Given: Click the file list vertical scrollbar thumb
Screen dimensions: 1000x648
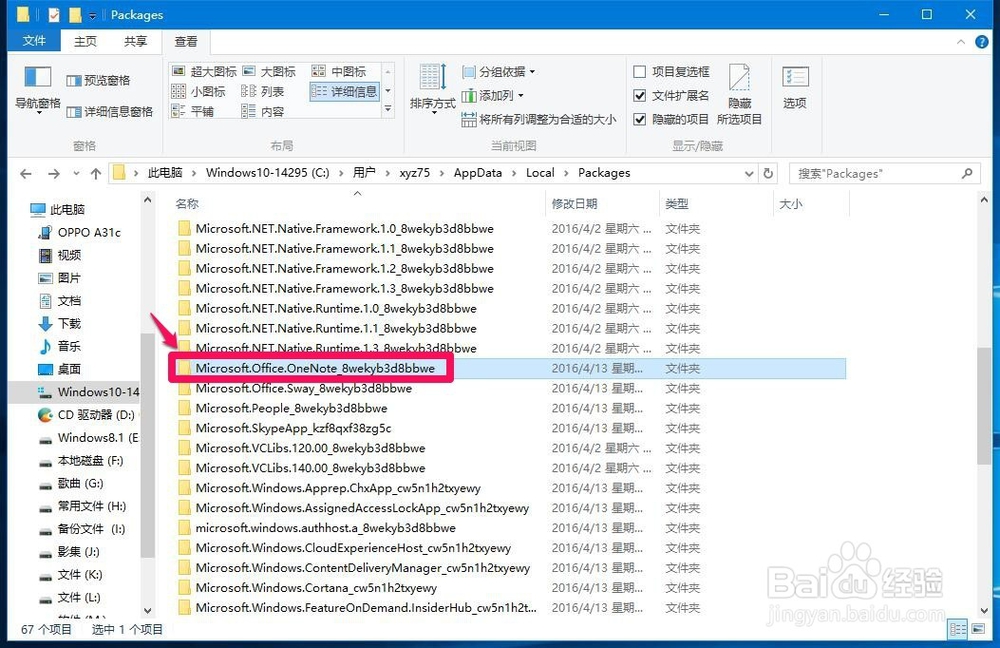Looking at the screenshot, I should coord(984,406).
